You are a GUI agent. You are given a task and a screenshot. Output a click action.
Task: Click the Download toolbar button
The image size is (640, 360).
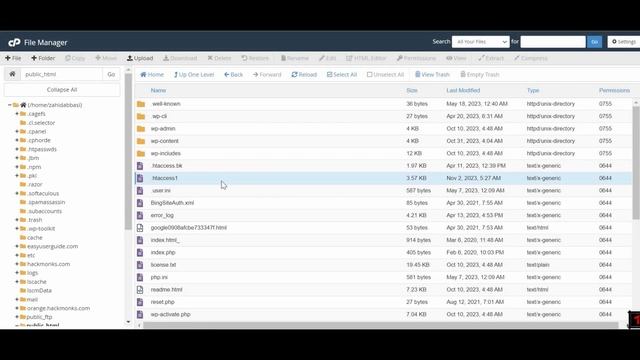[180, 58]
